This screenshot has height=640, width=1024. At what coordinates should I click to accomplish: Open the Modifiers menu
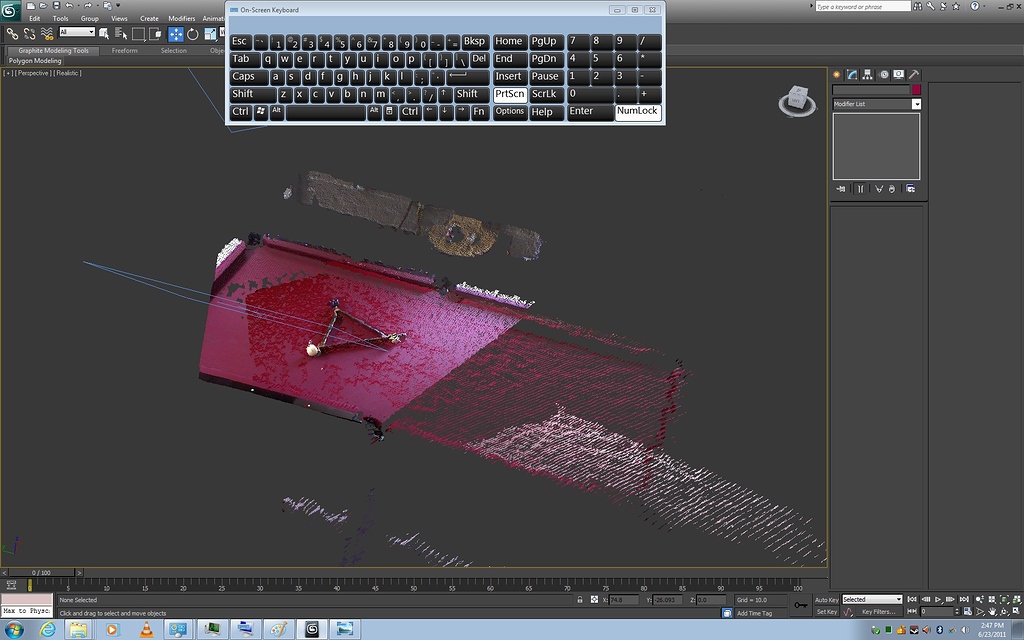tap(182, 18)
